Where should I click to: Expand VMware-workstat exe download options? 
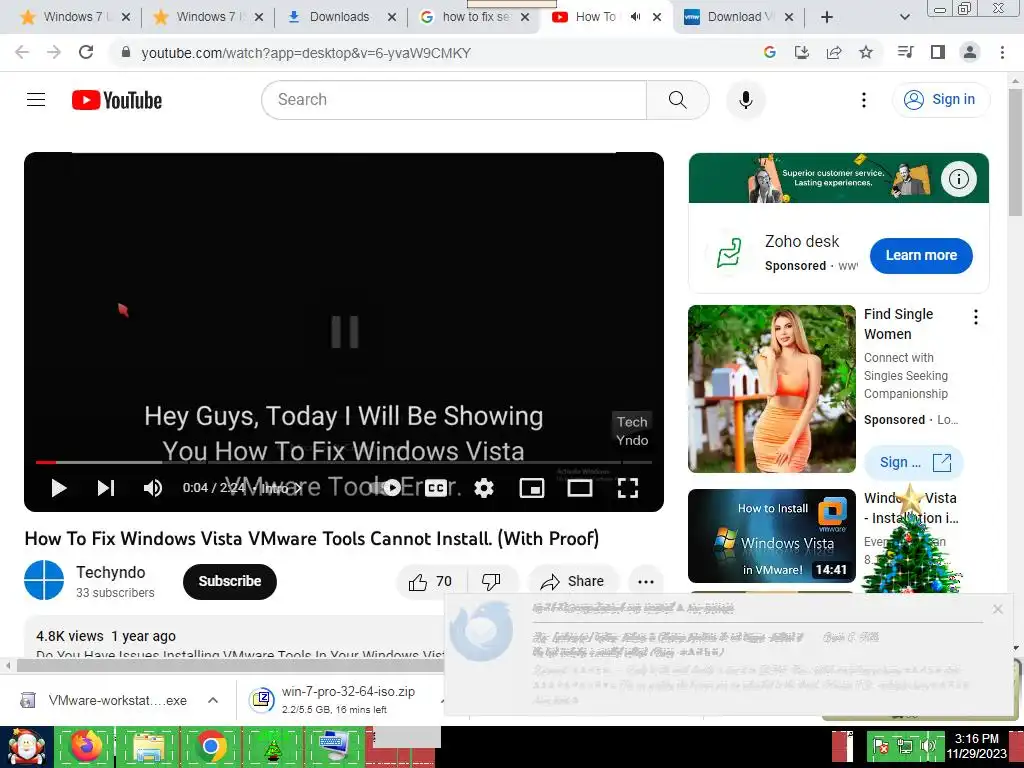[x=213, y=700]
